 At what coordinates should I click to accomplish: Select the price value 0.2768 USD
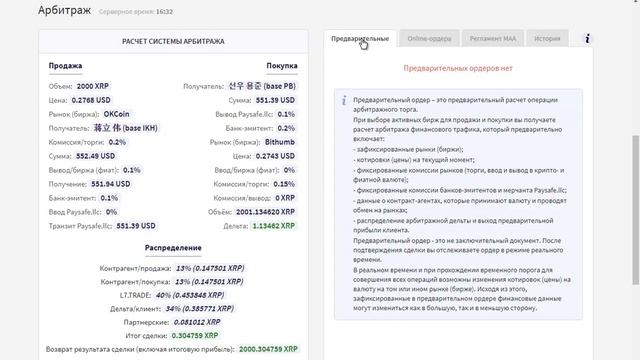[91, 100]
